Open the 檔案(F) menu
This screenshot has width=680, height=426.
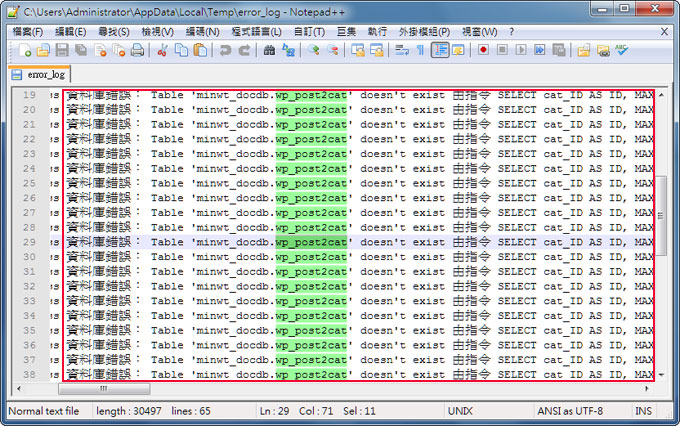(x=28, y=32)
